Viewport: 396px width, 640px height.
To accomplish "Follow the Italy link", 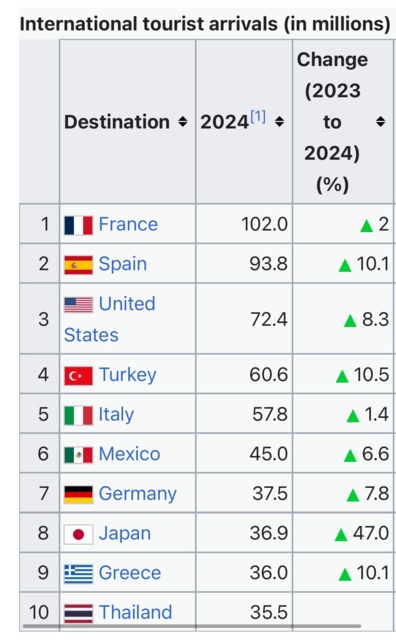I will click(x=116, y=414).
